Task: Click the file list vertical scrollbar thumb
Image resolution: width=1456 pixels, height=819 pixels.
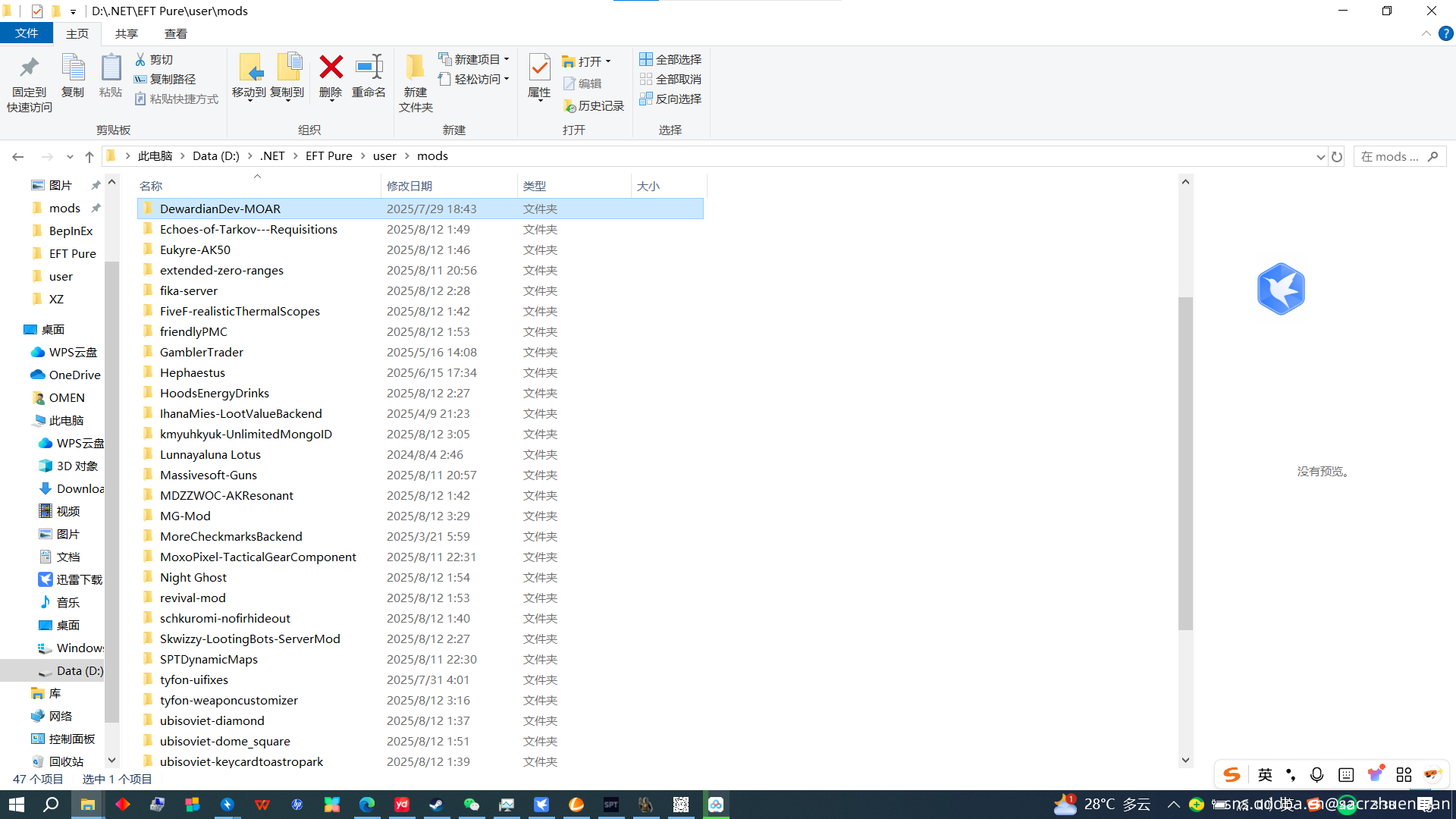Action: click(1185, 463)
